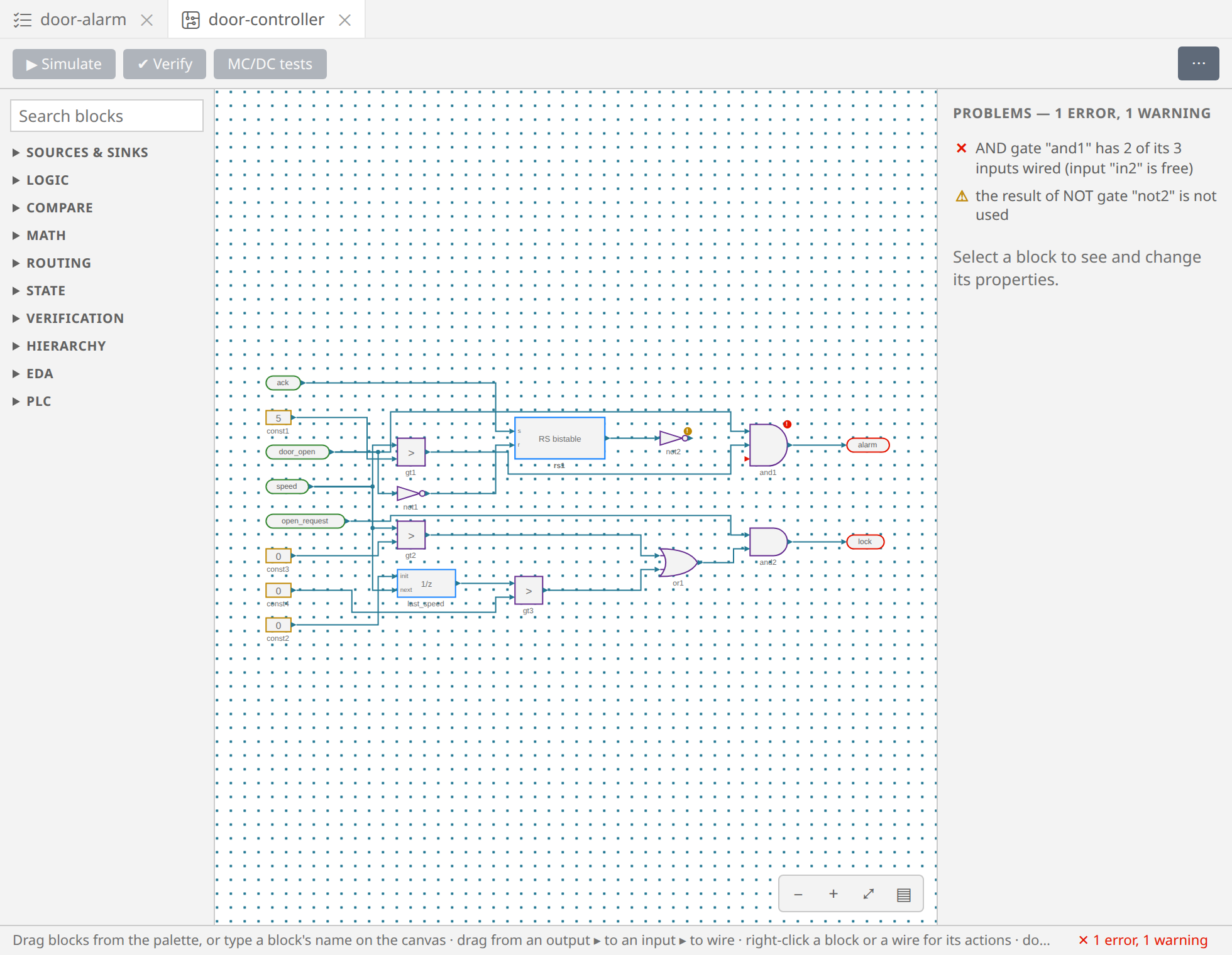Click the Verify button
The image size is (1232, 955).
click(x=165, y=64)
